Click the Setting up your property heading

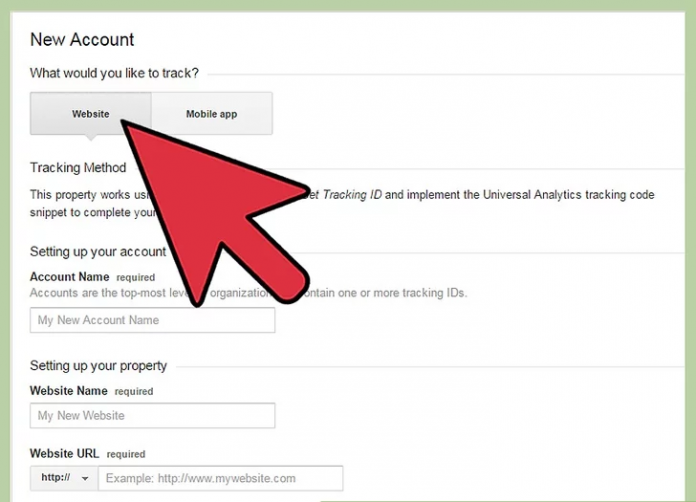tap(98, 365)
